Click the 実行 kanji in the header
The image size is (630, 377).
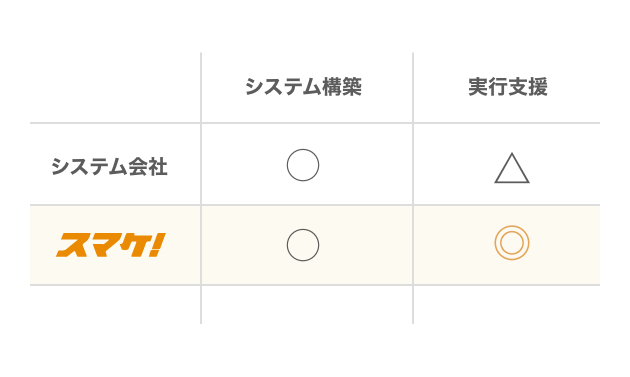488,87
